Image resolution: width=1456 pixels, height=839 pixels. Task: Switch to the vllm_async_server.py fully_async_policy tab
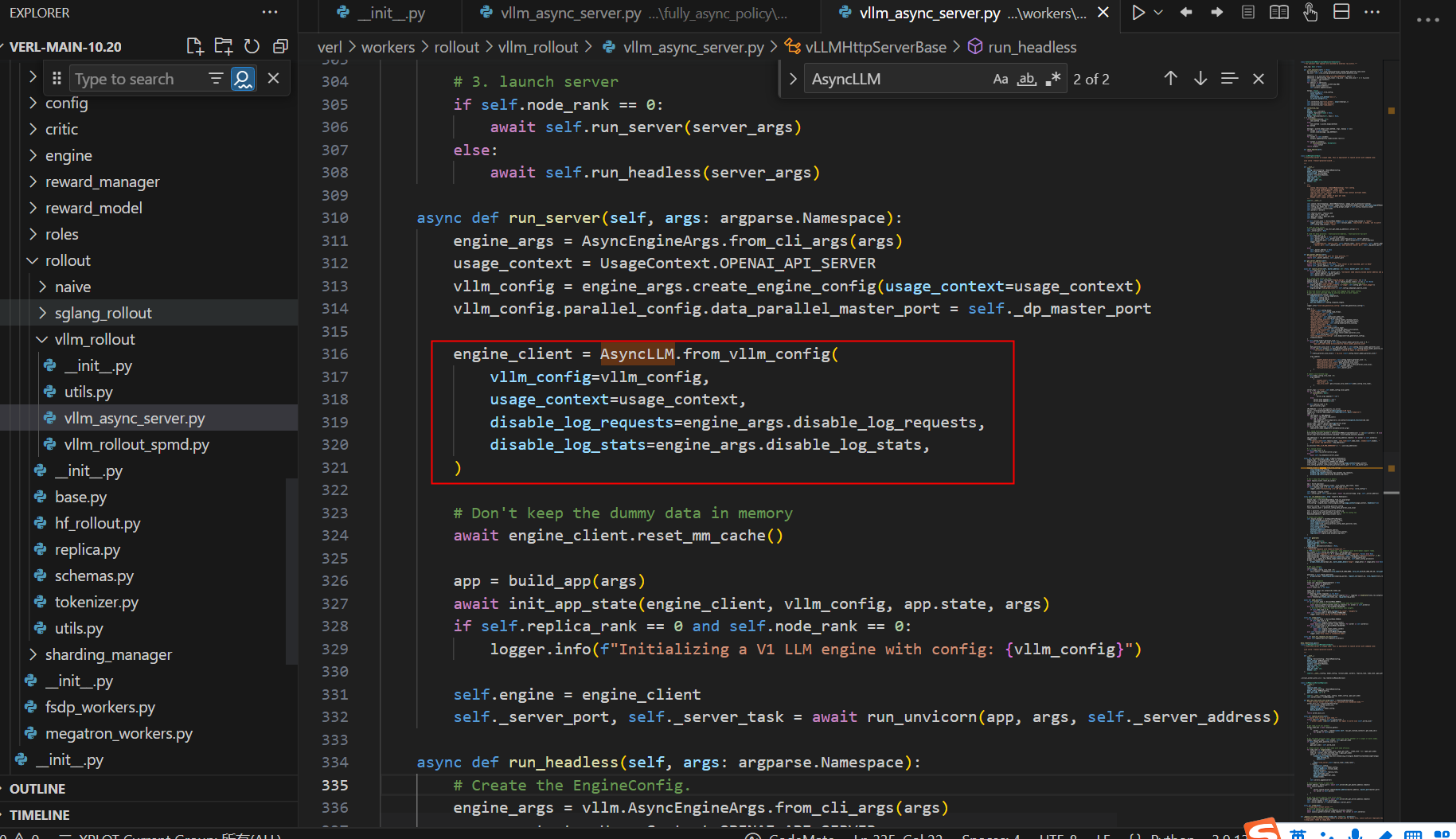(642, 13)
